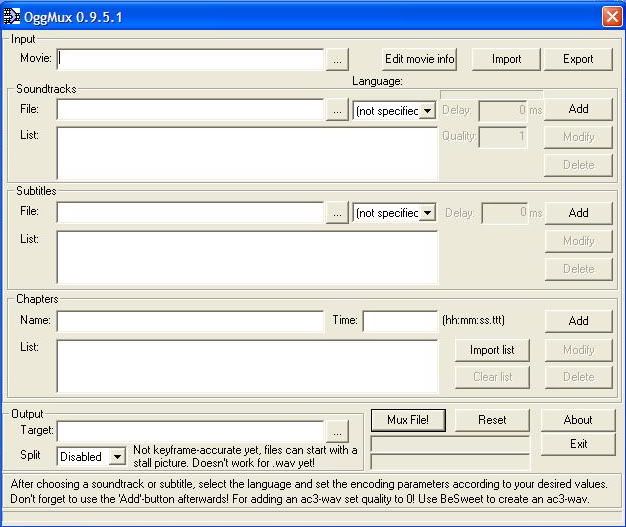Click the Subtitles Delay field
626x527 pixels.
(x=505, y=213)
